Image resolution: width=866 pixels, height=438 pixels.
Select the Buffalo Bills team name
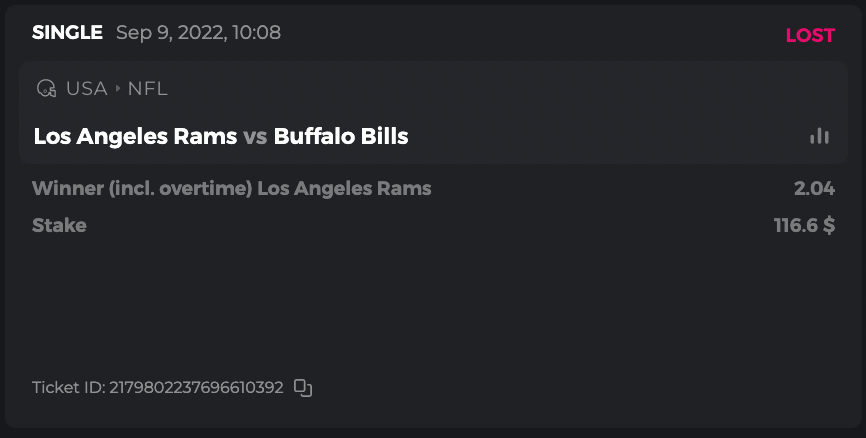[341, 136]
